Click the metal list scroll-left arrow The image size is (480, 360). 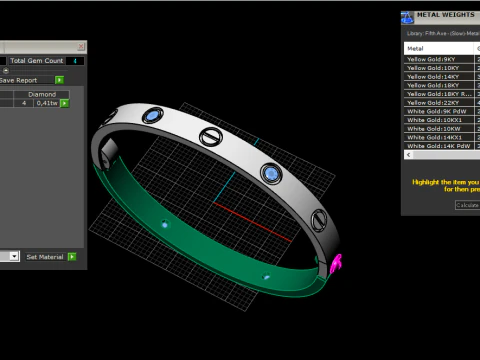[x=408, y=155]
